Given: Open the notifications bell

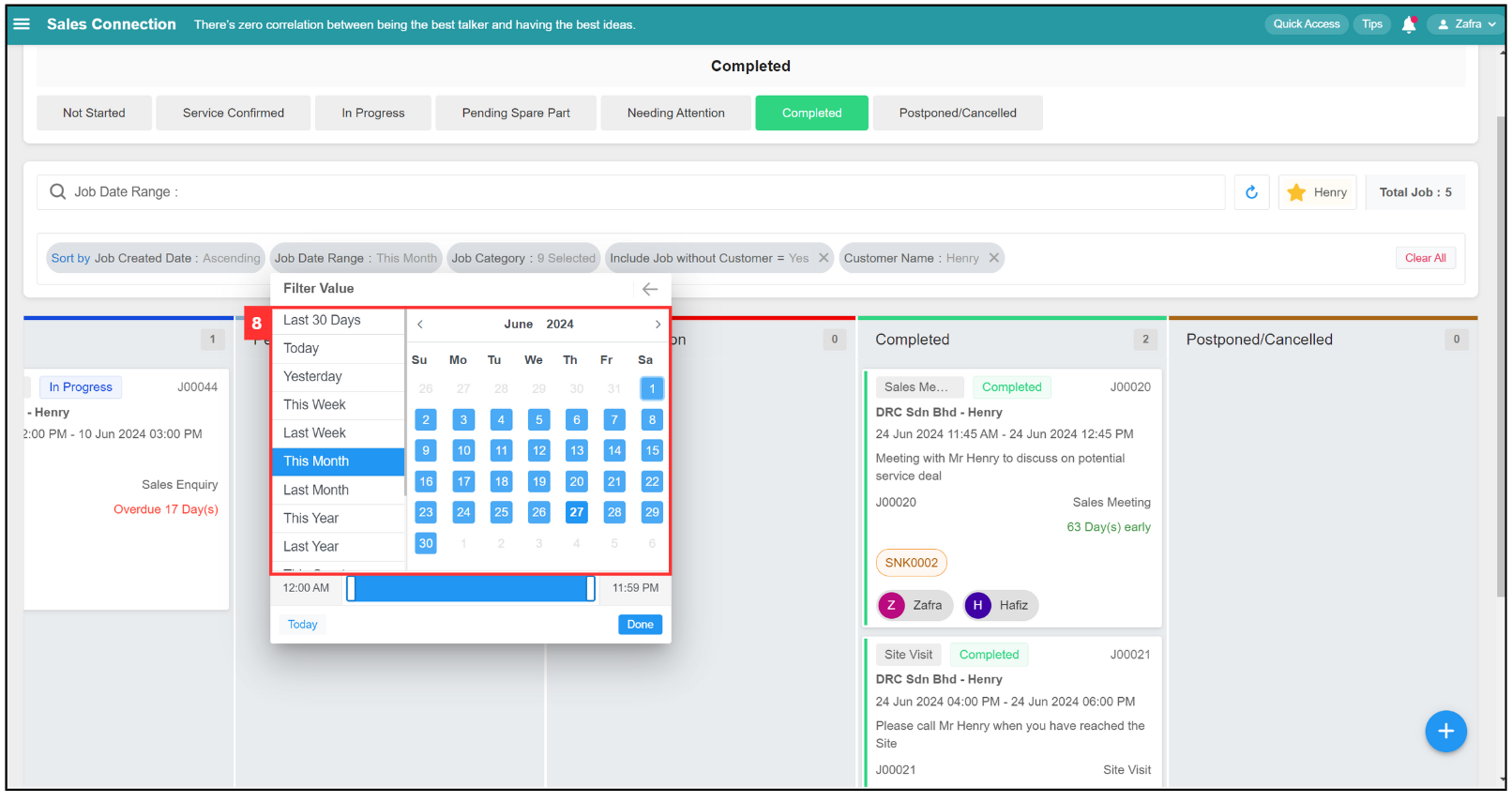Looking at the screenshot, I should tap(1408, 24).
